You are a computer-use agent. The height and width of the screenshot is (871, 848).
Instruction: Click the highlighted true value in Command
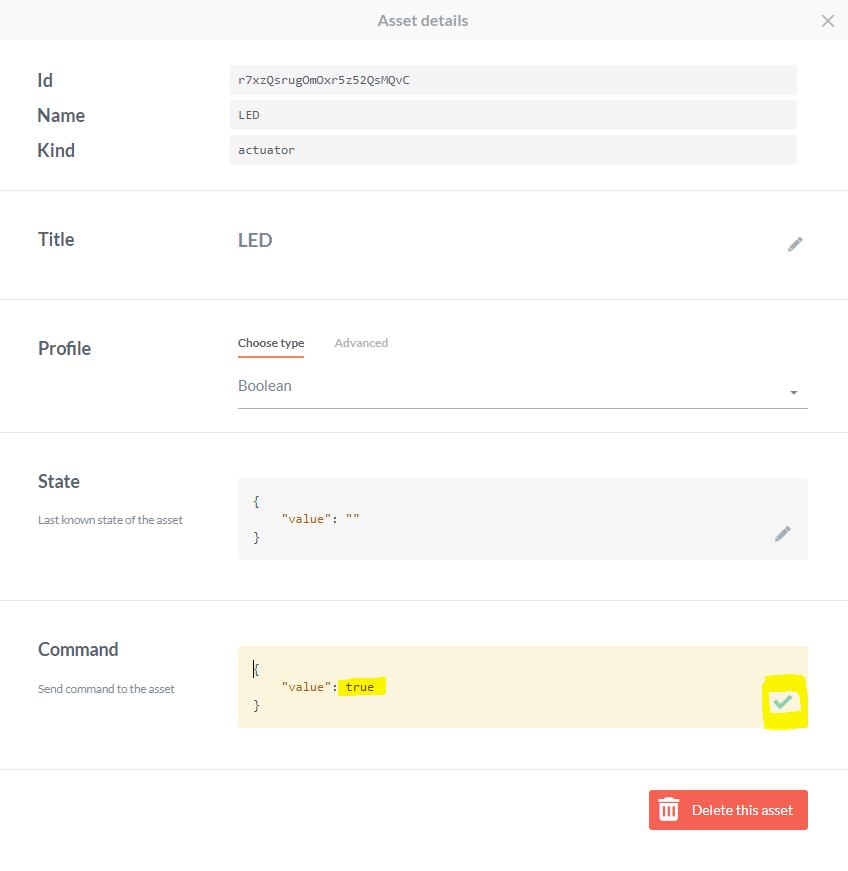click(360, 687)
